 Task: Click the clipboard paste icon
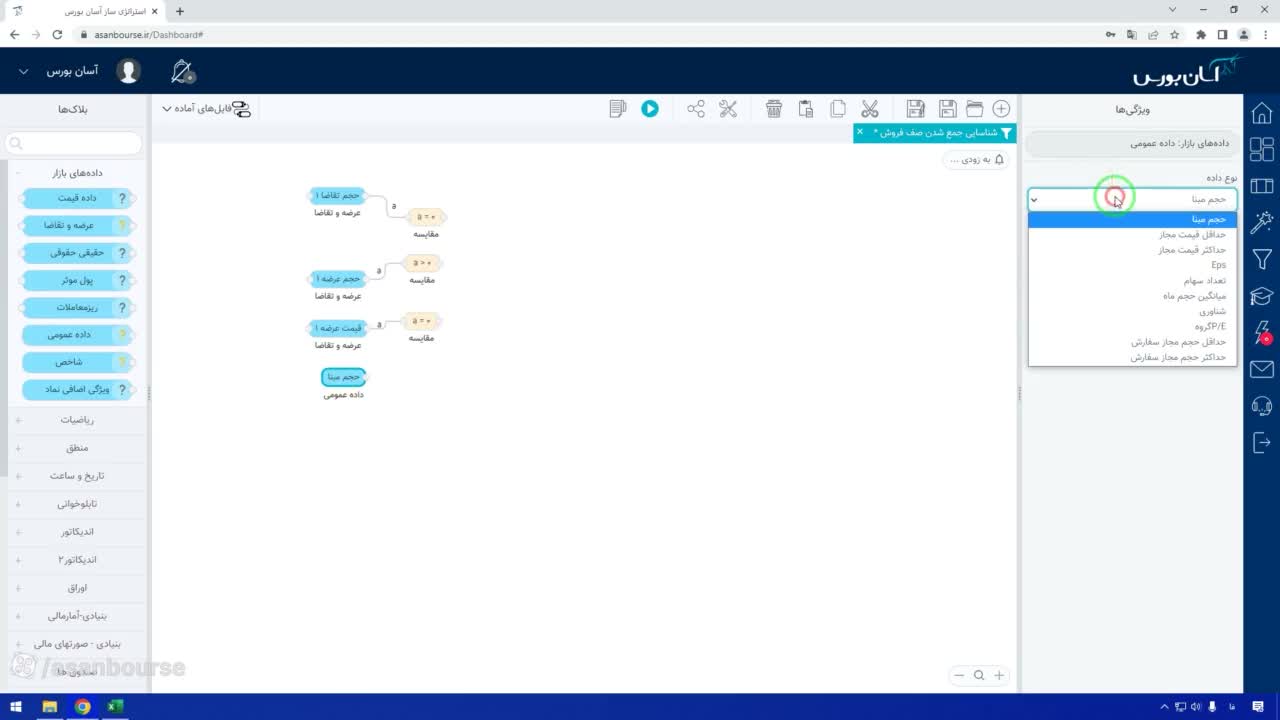tap(806, 109)
